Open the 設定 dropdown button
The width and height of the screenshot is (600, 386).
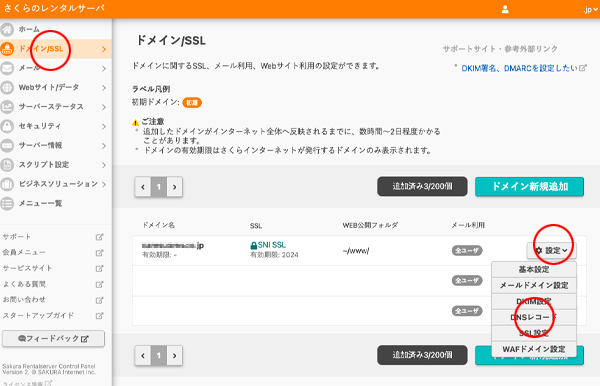(x=551, y=251)
